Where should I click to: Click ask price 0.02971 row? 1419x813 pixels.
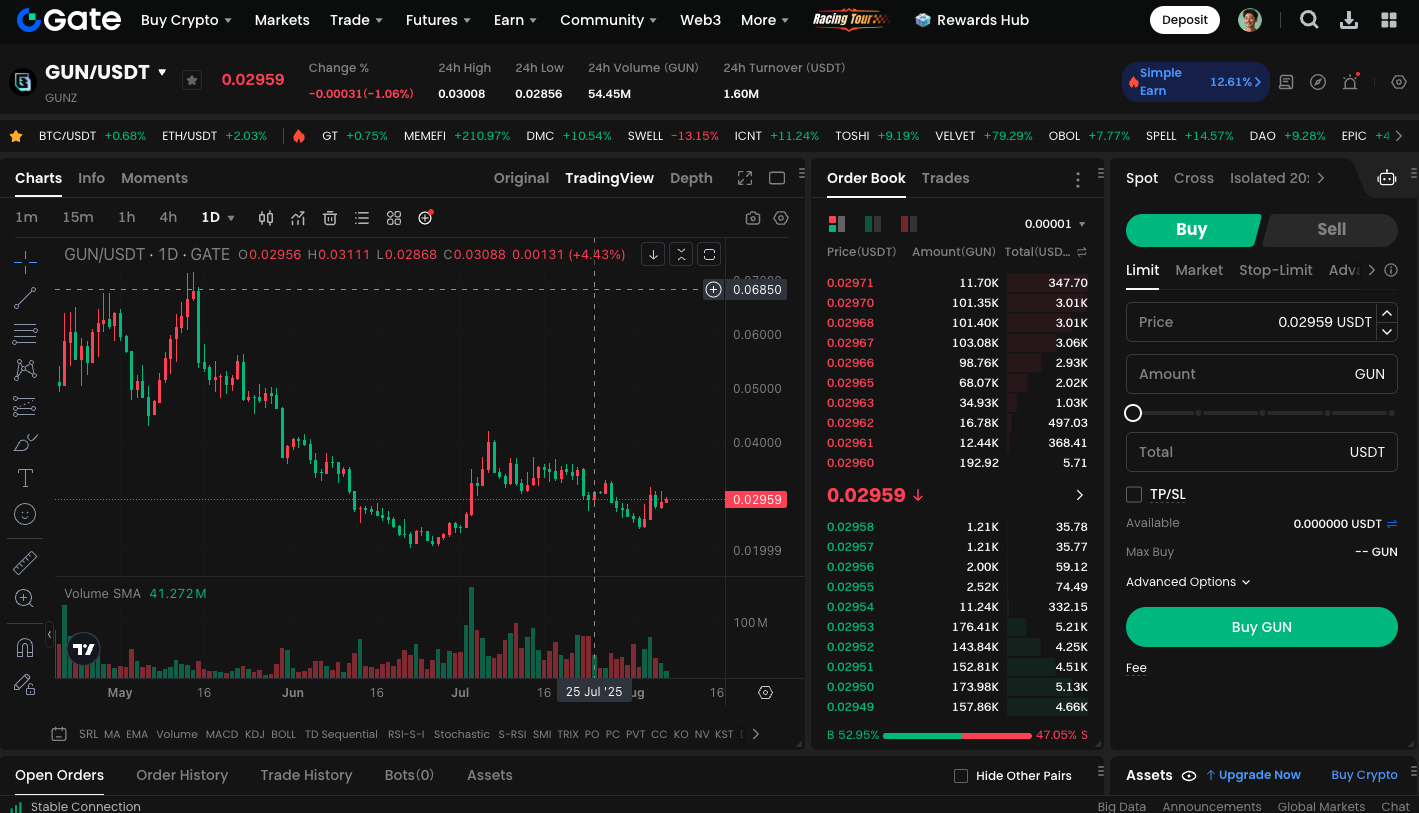coord(957,283)
